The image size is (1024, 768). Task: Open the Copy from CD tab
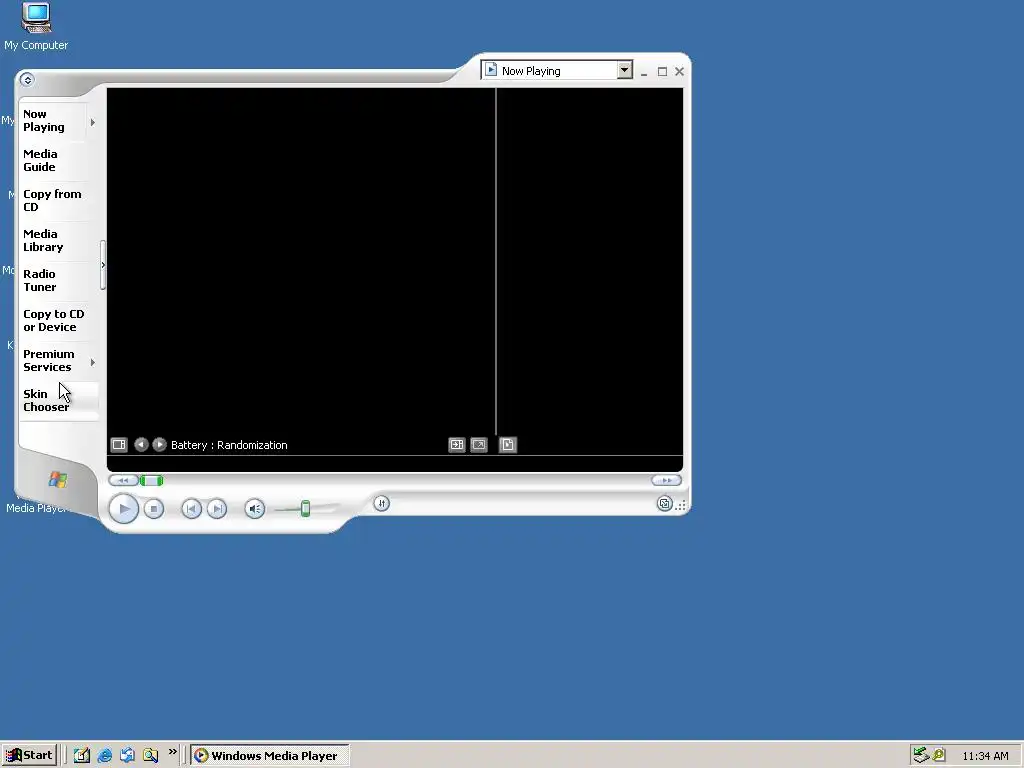click(x=52, y=200)
